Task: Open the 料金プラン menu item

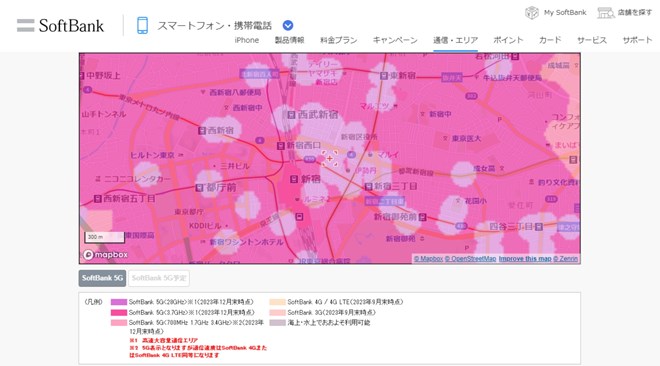Action: pyautogui.click(x=338, y=40)
